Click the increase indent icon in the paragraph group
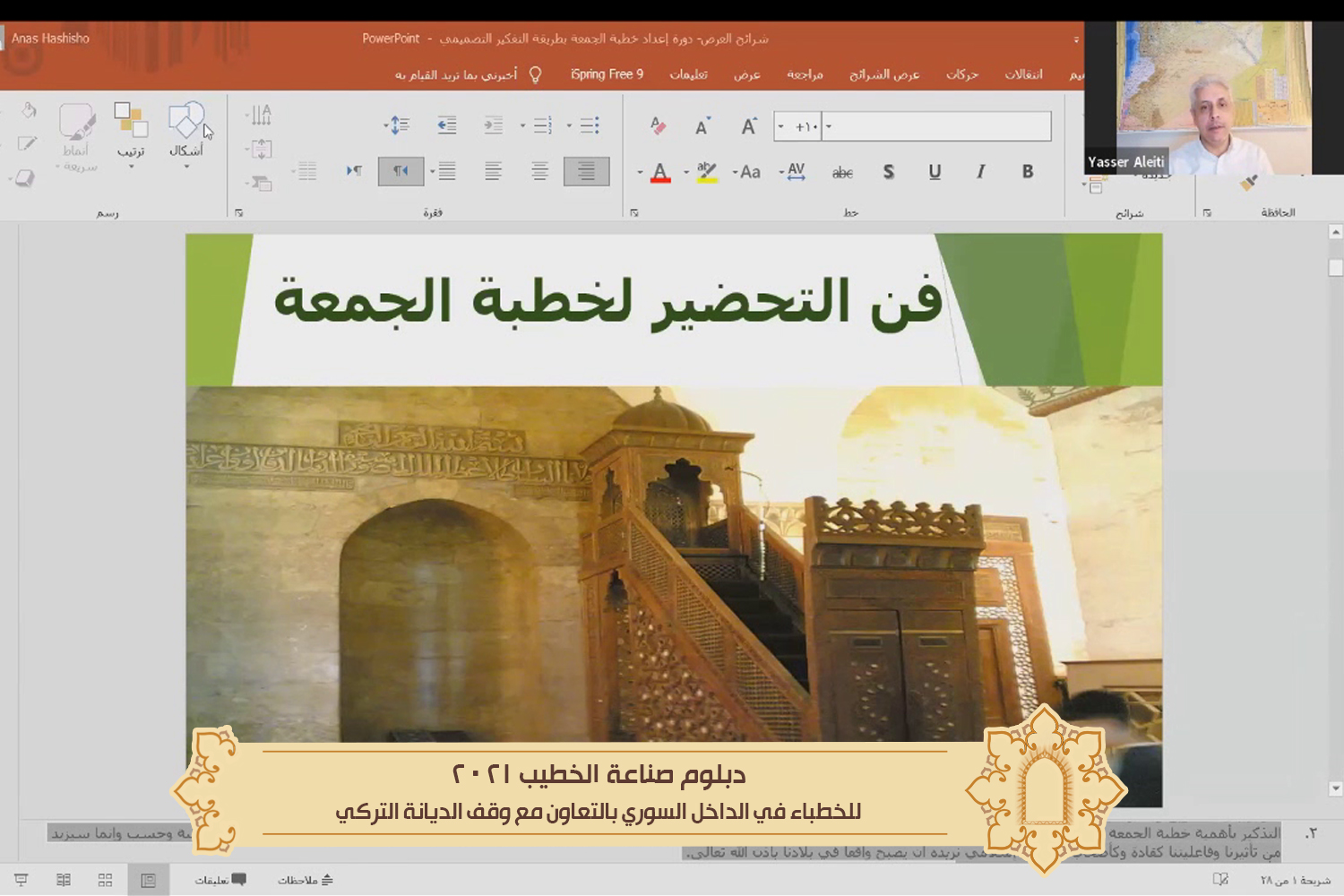 click(446, 125)
